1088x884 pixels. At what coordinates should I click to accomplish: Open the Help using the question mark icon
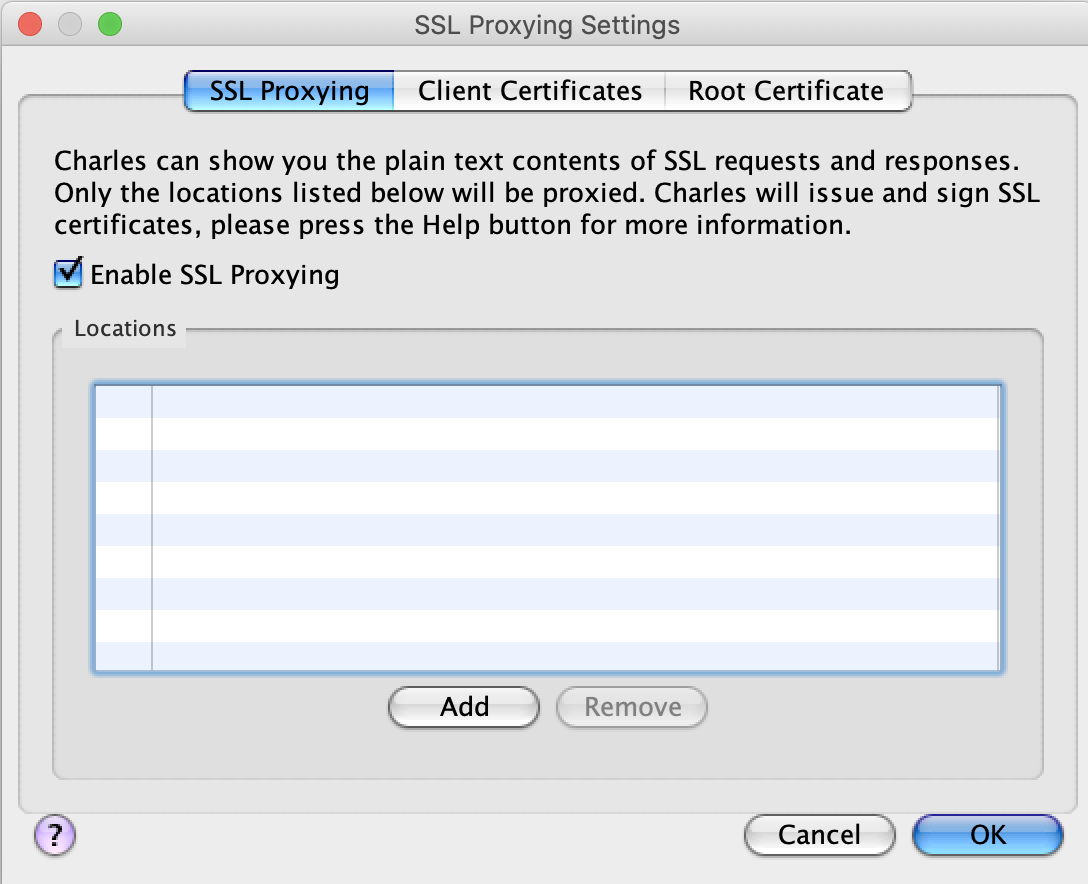click(54, 837)
